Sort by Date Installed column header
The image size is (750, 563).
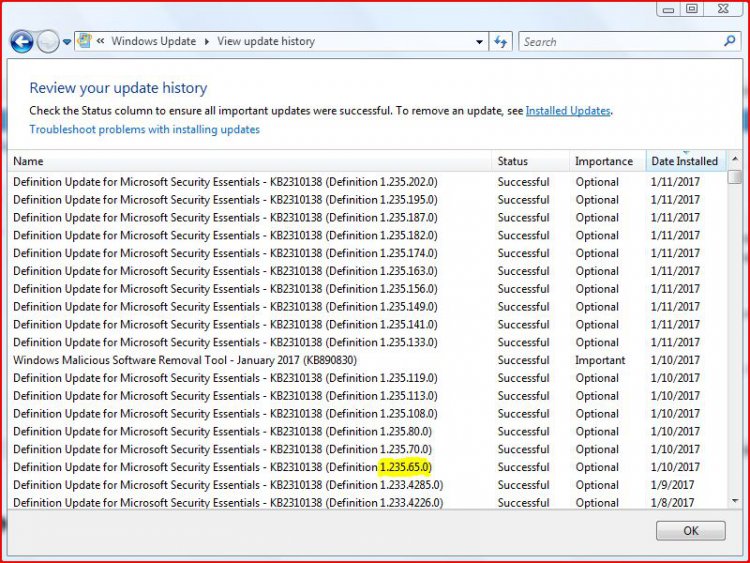tap(686, 161)
